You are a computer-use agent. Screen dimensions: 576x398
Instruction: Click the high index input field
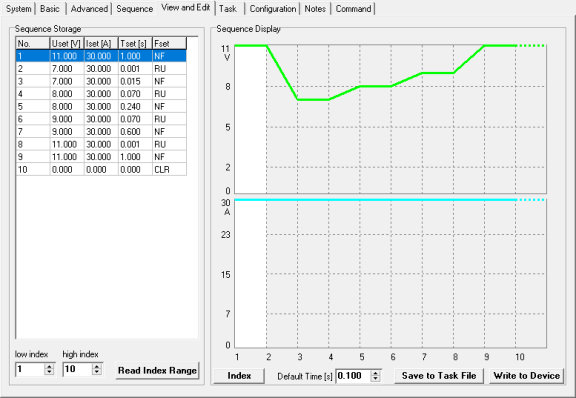[78, 369]
